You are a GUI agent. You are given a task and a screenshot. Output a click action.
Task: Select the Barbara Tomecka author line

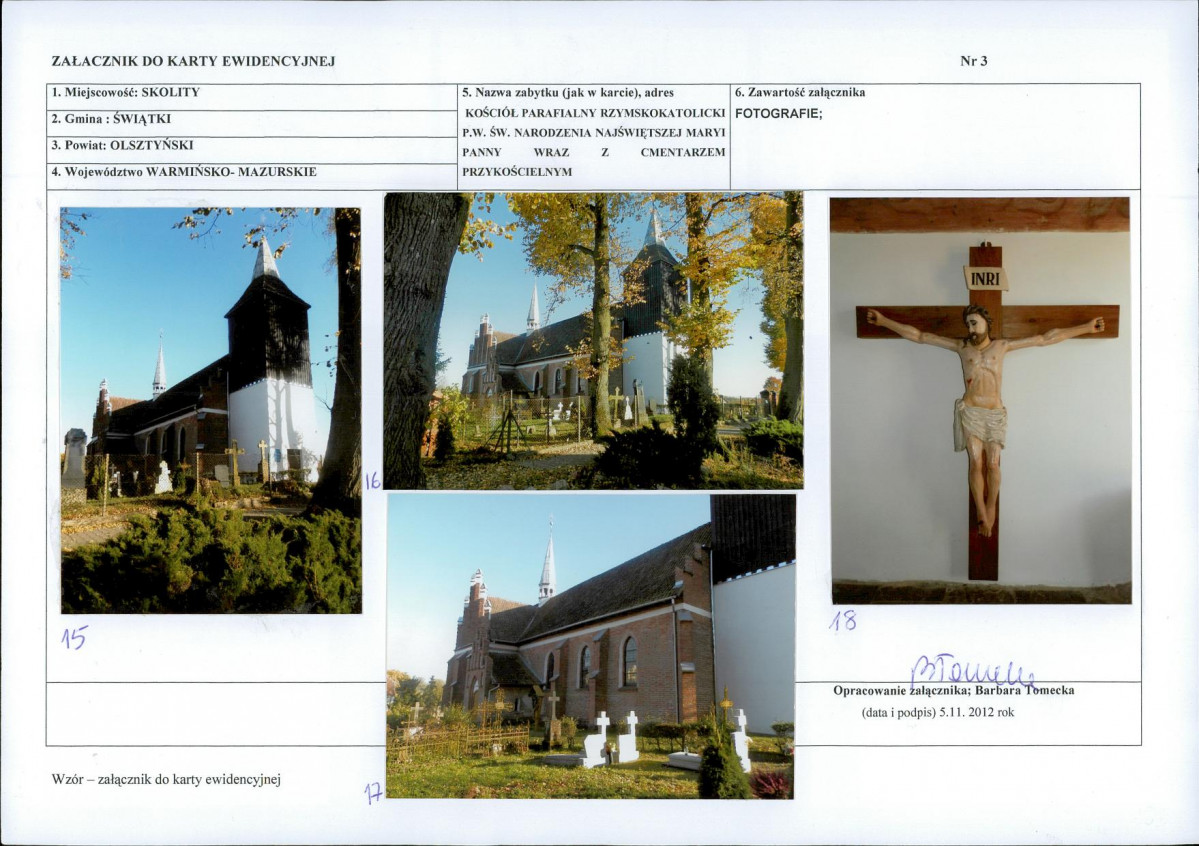tap(954, 690)
